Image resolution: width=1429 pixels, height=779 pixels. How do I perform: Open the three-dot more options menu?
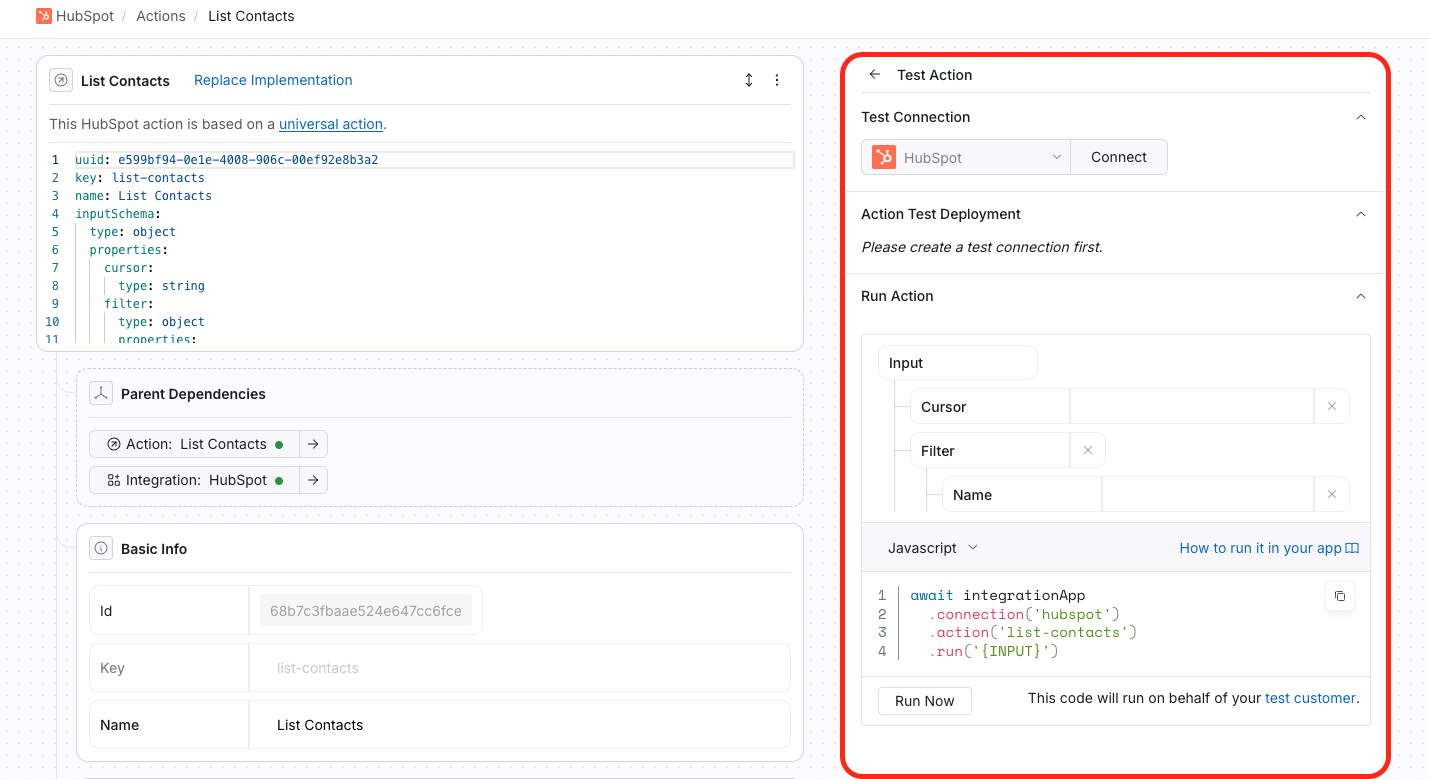(x=777, y=80)
